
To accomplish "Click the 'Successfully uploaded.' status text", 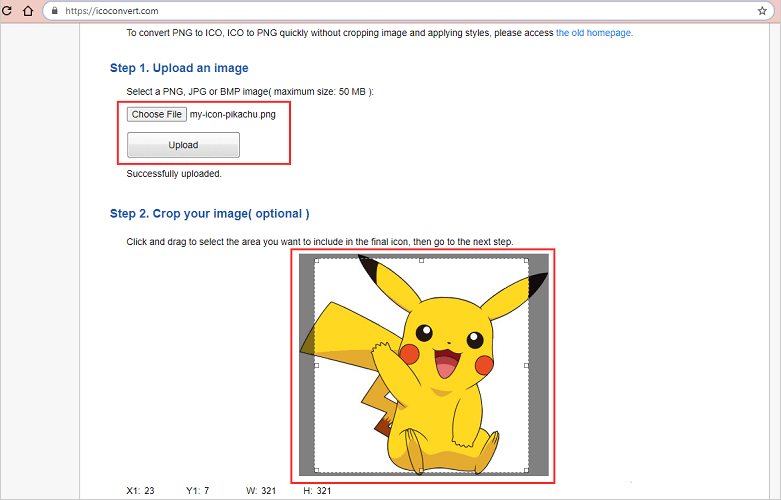I will [x=174, y=174].
